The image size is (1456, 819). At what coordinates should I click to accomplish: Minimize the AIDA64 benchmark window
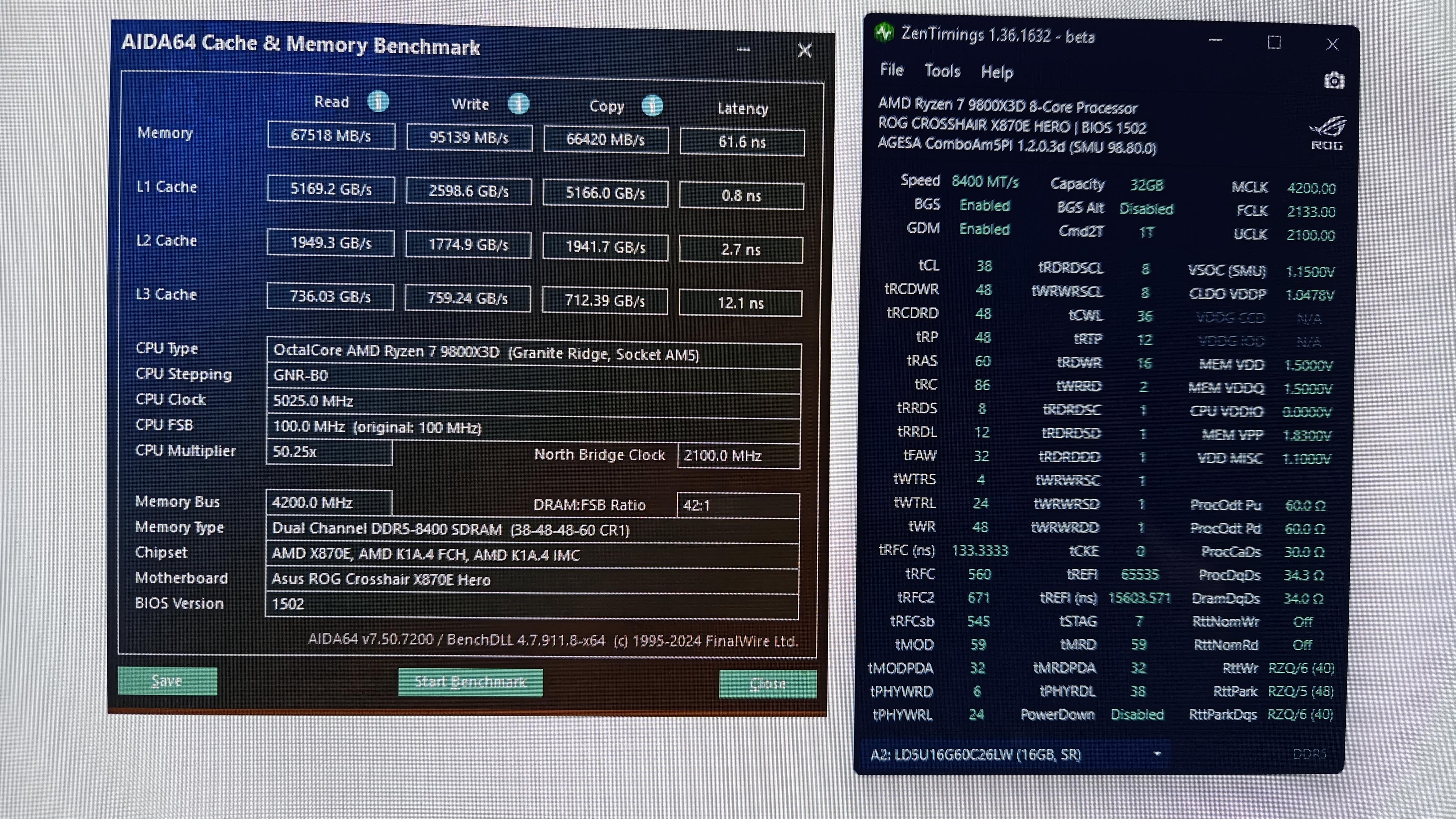[x=744, y=50]
